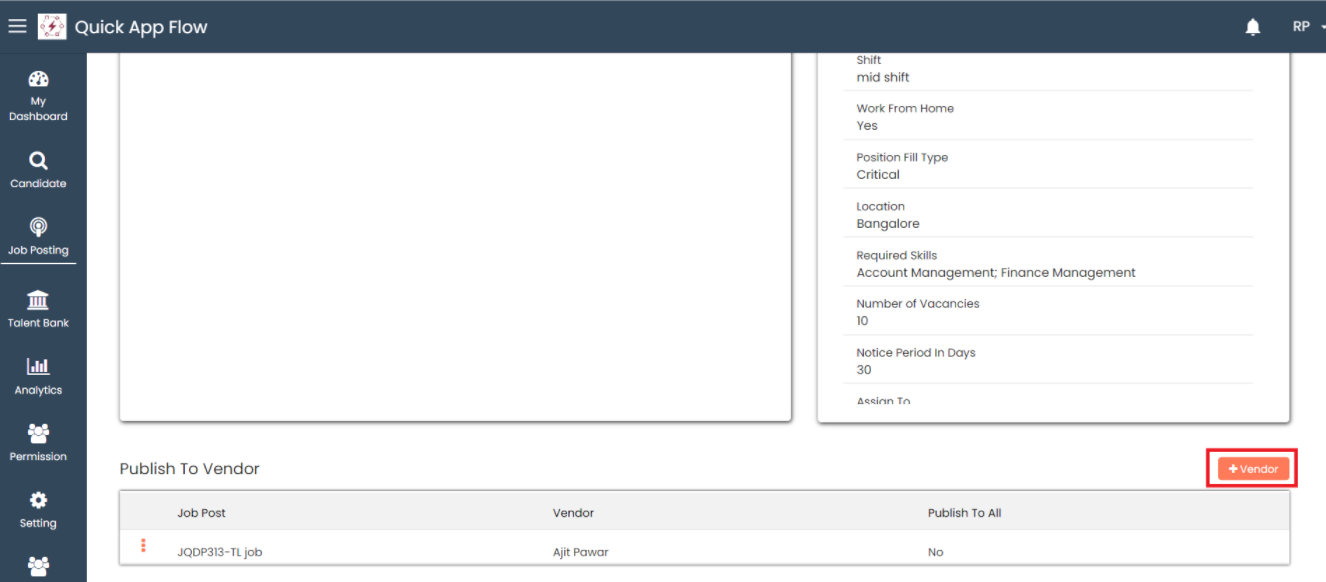
Task: Click the Quick App Flow logo
Action: (x=52, y=27)
